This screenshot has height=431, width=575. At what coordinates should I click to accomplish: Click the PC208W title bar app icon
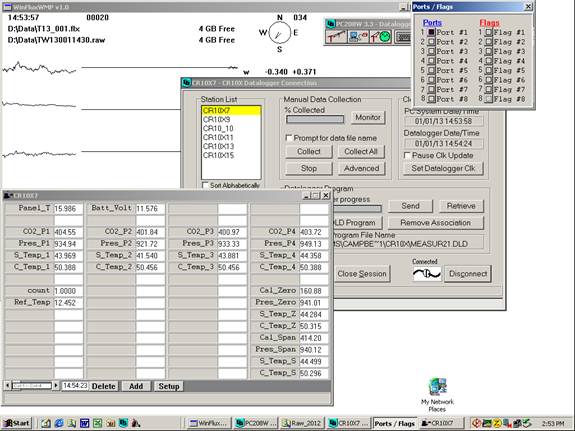pyautogui.click(x=331, y=24)
